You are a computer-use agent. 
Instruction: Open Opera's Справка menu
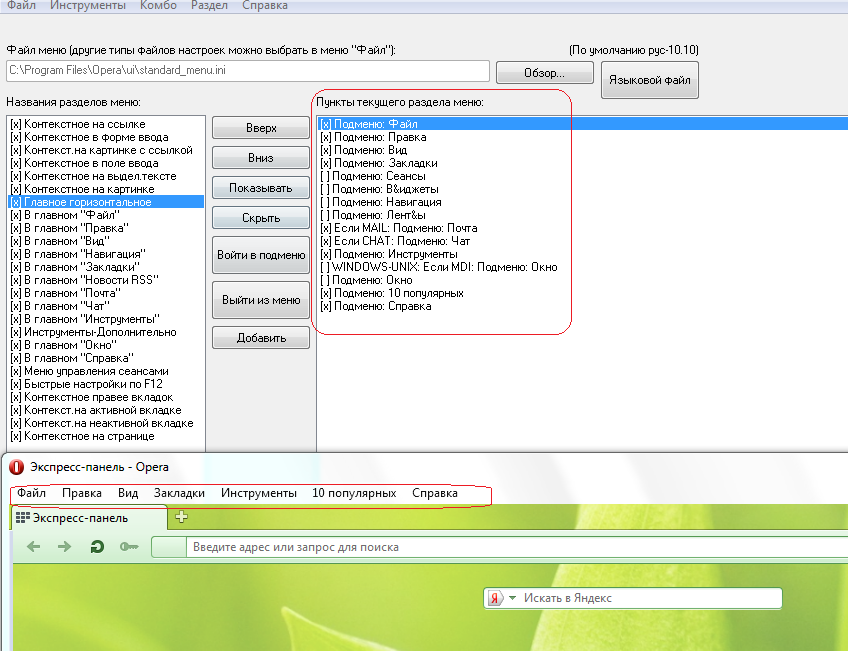click(435, 493)
